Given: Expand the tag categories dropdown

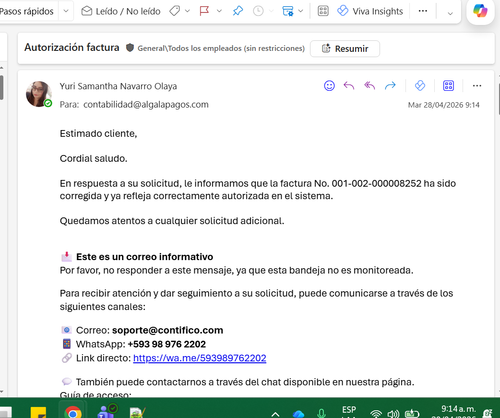Looking at the screenshot, I should pyautogui.click(x=187, y=11).
